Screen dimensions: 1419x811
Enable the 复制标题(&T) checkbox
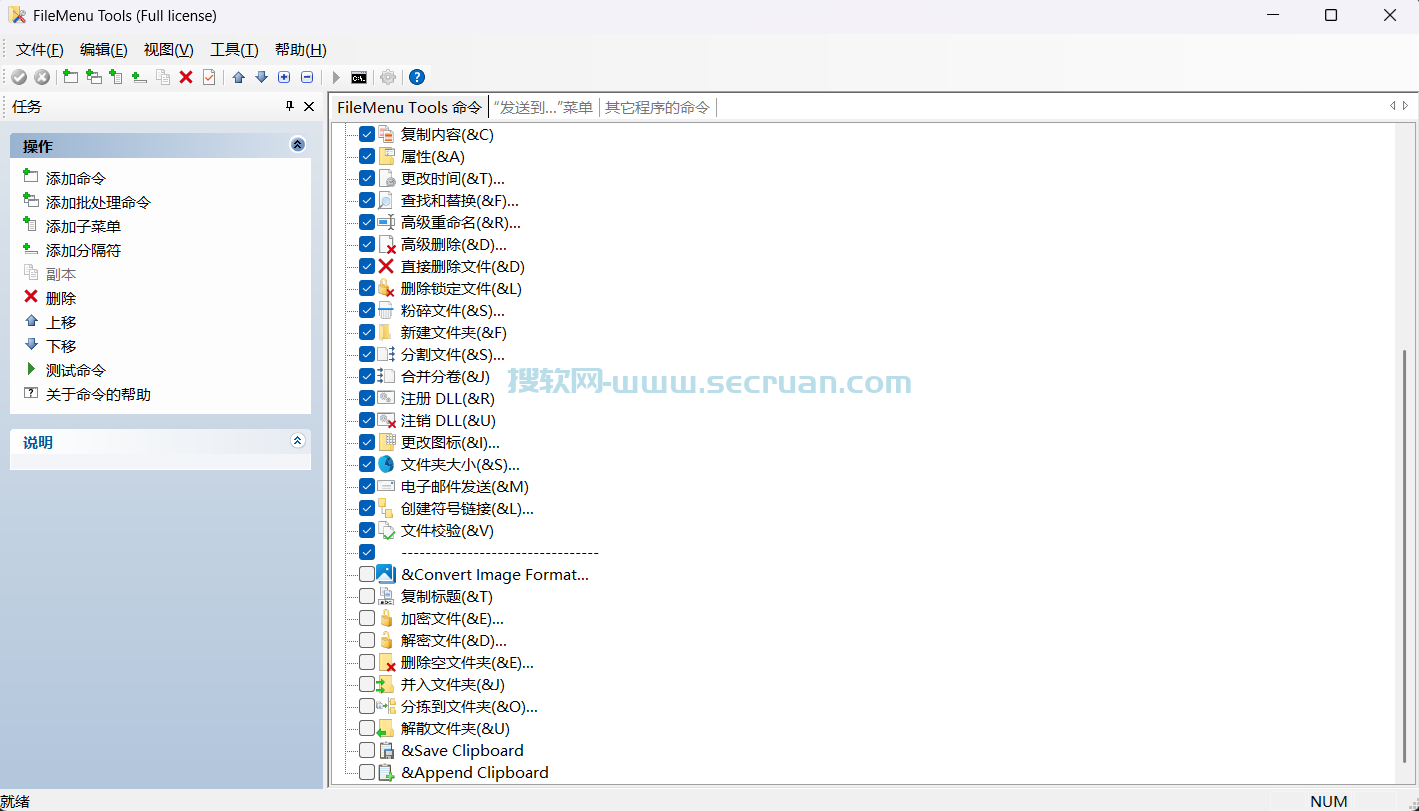[367, 596]
